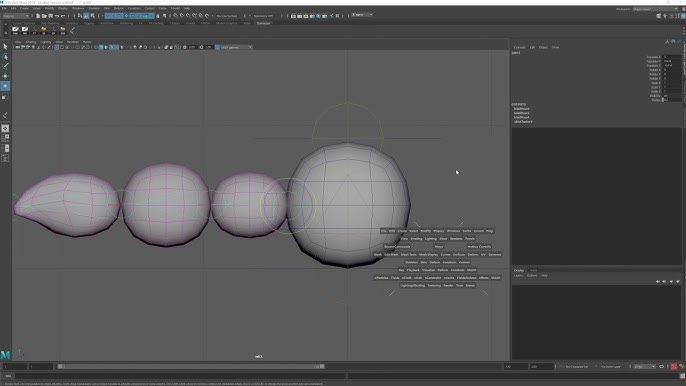Click the first layer arrow icon in Layer Editor
686x386 pixels.
[x=658, y=281]
